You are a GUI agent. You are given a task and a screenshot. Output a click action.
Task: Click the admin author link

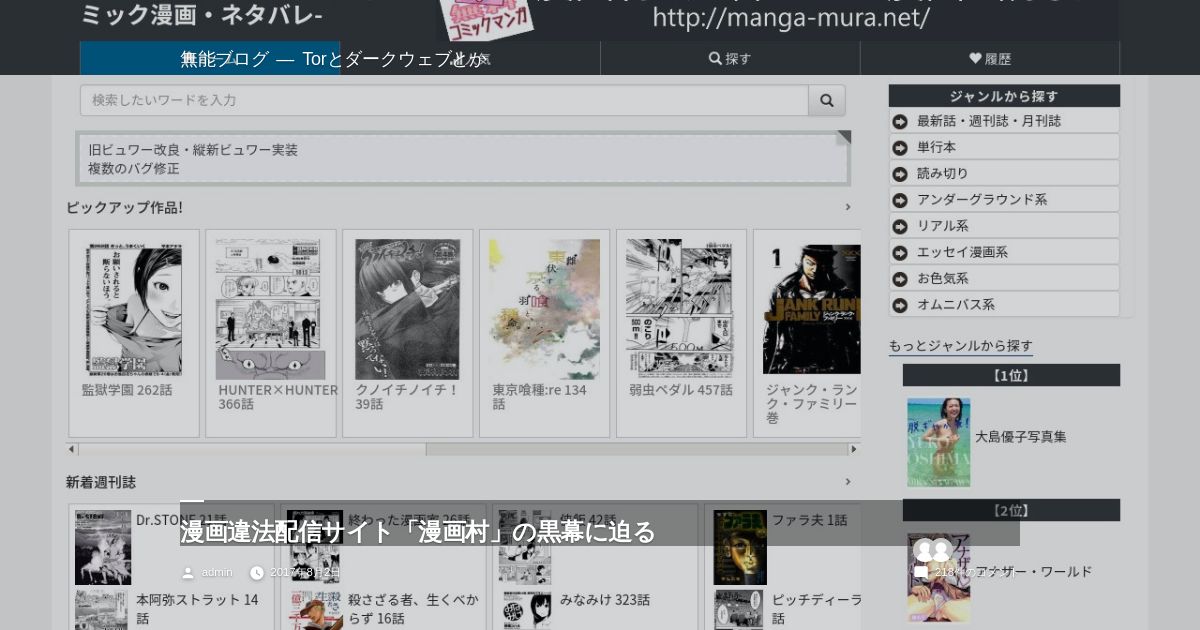[x=217, y=573]
